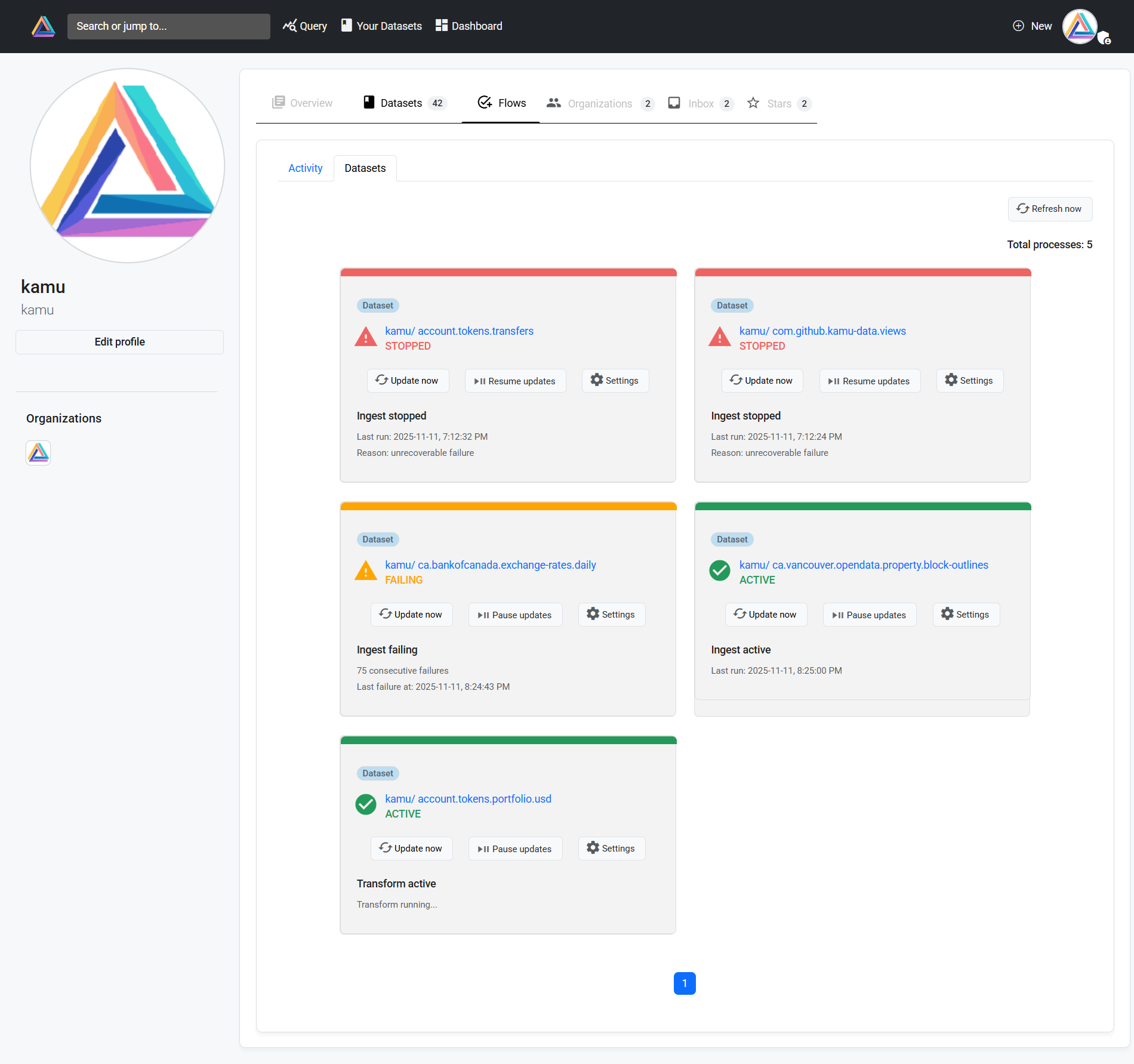
Task: Go to pagination page 1
Action: [x=685, y=983]
